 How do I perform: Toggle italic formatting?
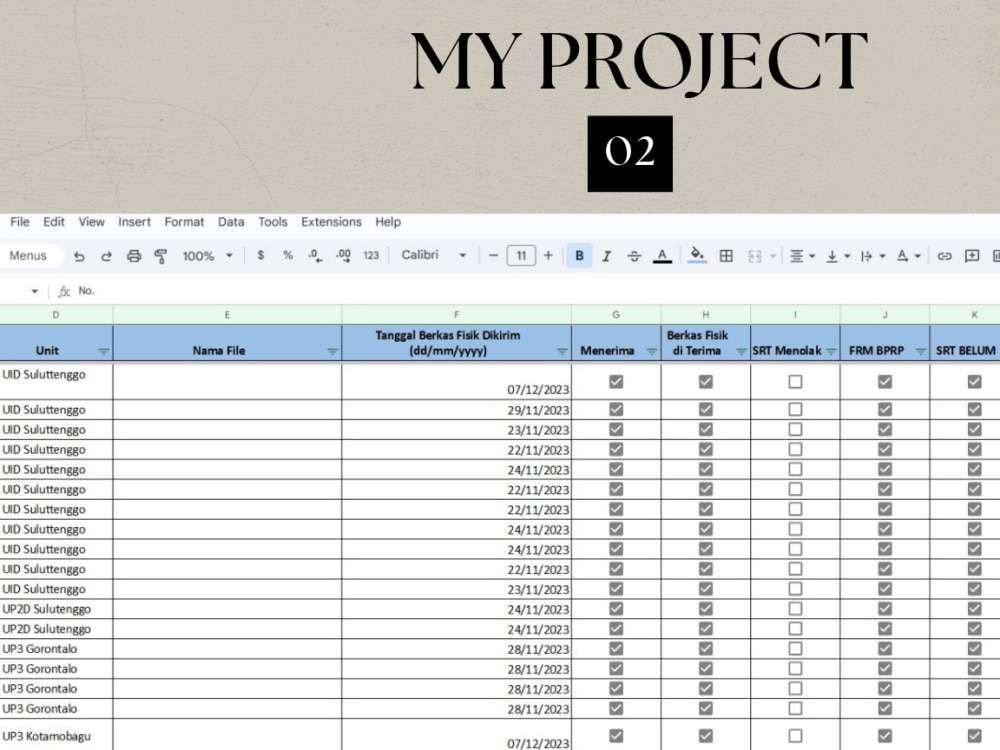[x=607, y=256]
